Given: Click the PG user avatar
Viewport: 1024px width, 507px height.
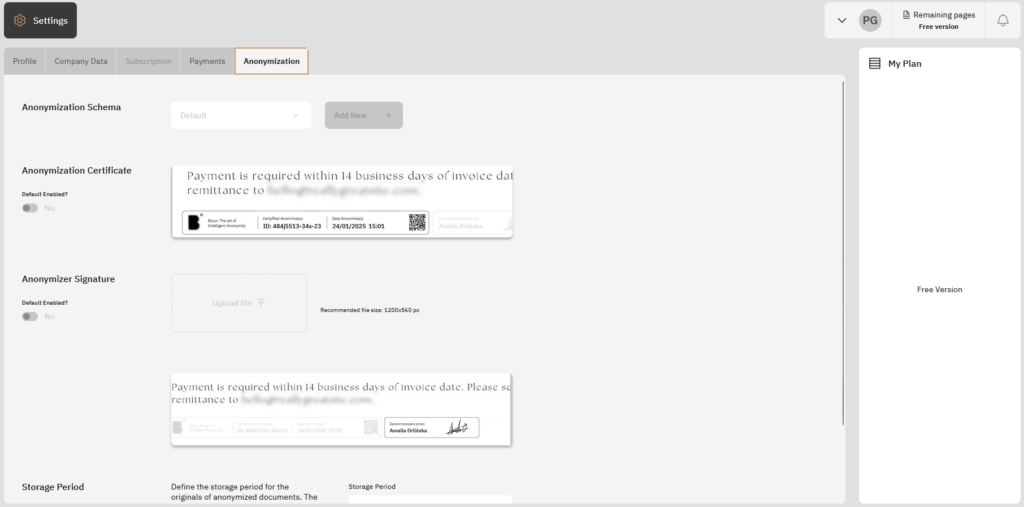Looking at the screenshot, I should (x=870, y=20).
